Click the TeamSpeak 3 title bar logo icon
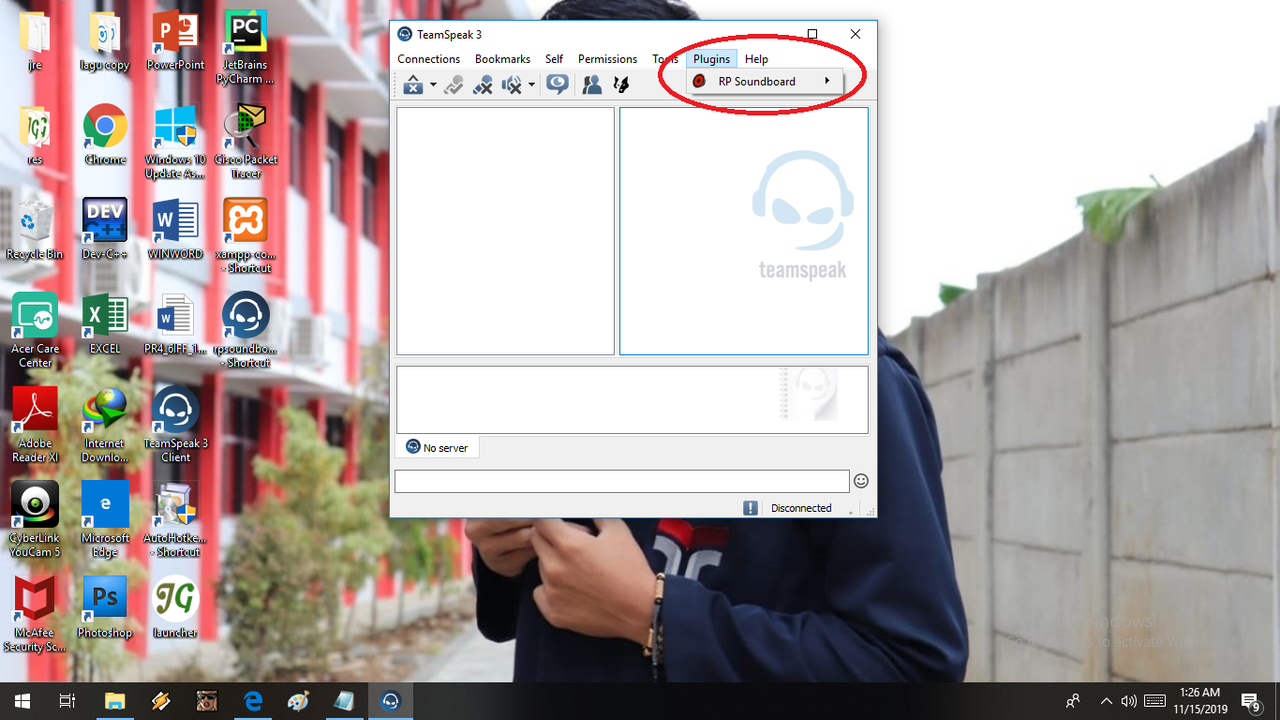Screen dimensions: 1280x720 [x=405, y=34]
